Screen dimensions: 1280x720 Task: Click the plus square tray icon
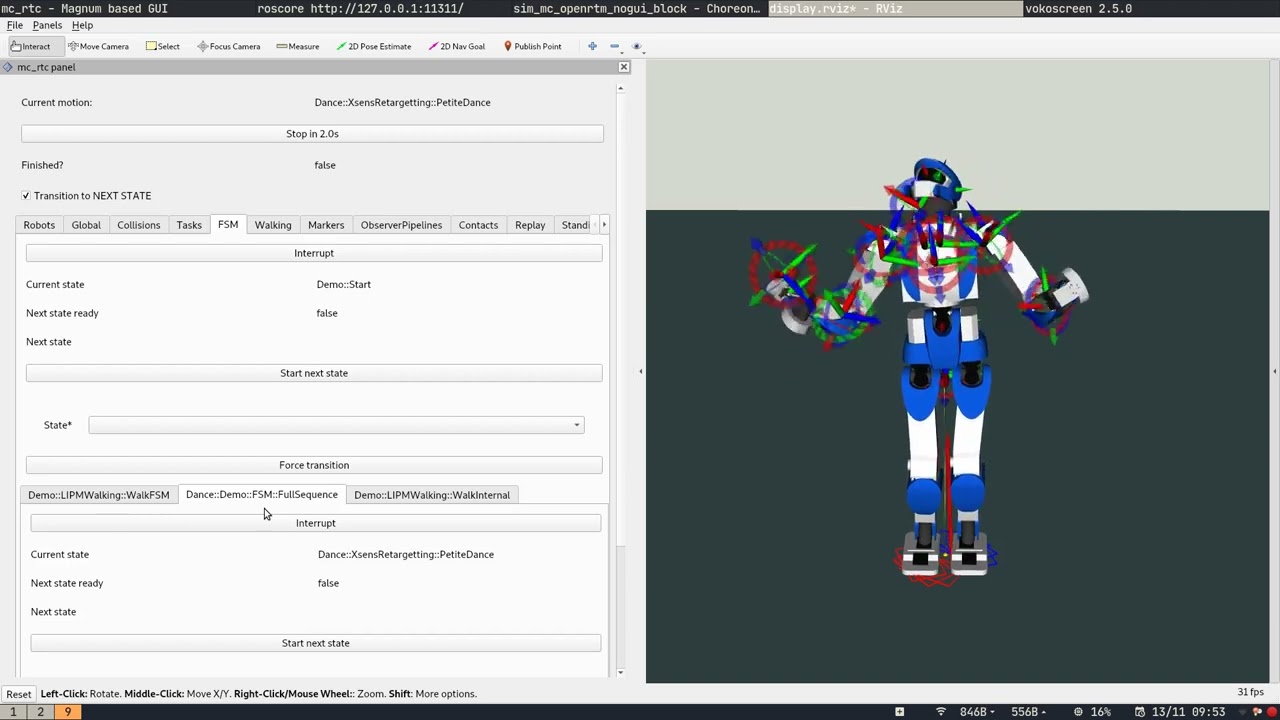point(899,712)
